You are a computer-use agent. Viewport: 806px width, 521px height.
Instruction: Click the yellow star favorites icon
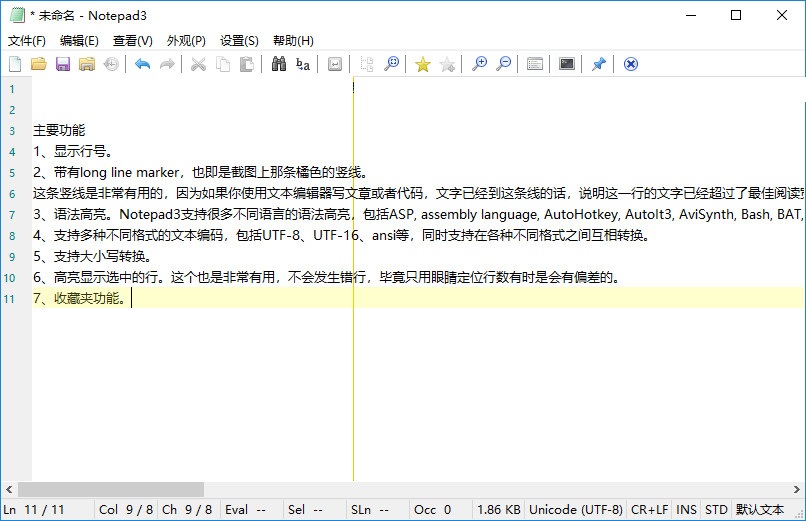[423, 64]
